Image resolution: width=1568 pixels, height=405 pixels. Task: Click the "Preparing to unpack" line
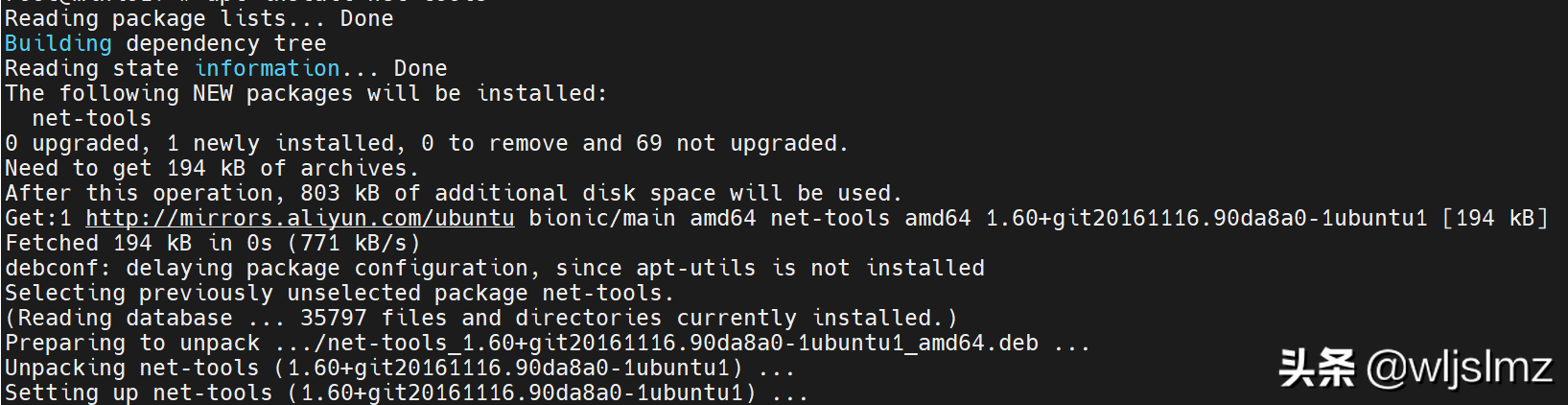(x=547, y=344)
